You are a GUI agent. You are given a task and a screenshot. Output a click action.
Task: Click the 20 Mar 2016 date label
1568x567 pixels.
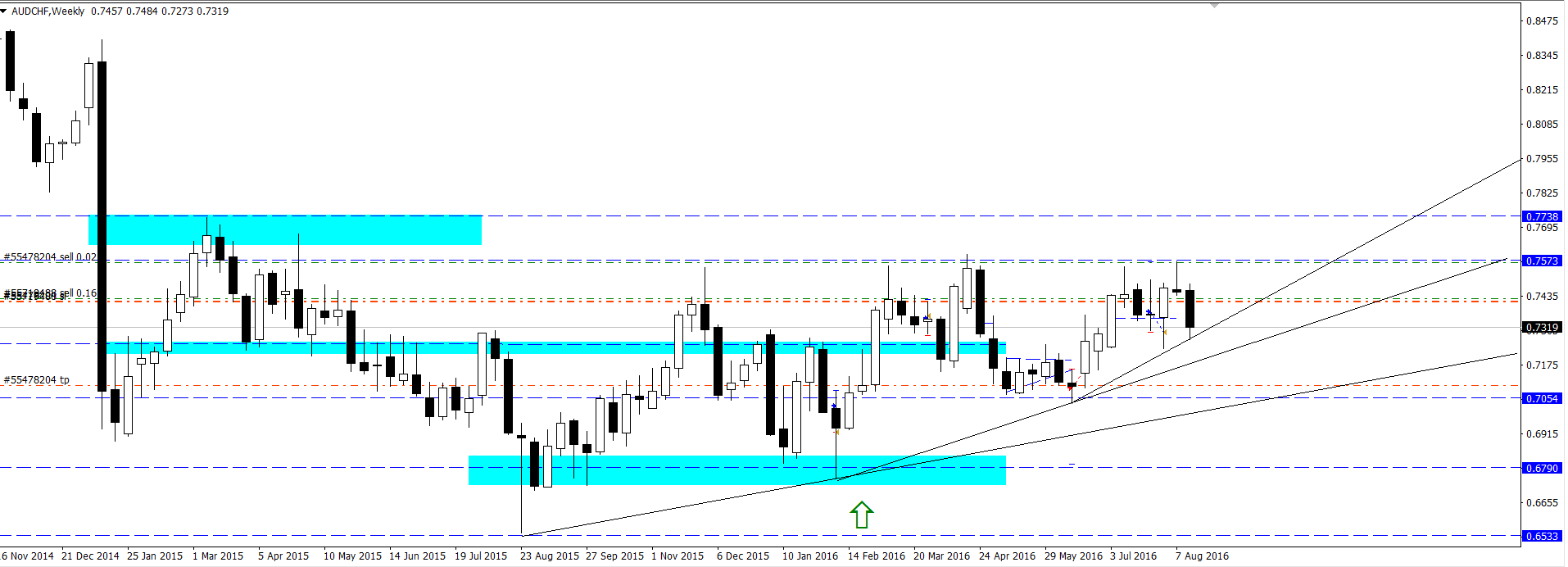coord(942,556)
